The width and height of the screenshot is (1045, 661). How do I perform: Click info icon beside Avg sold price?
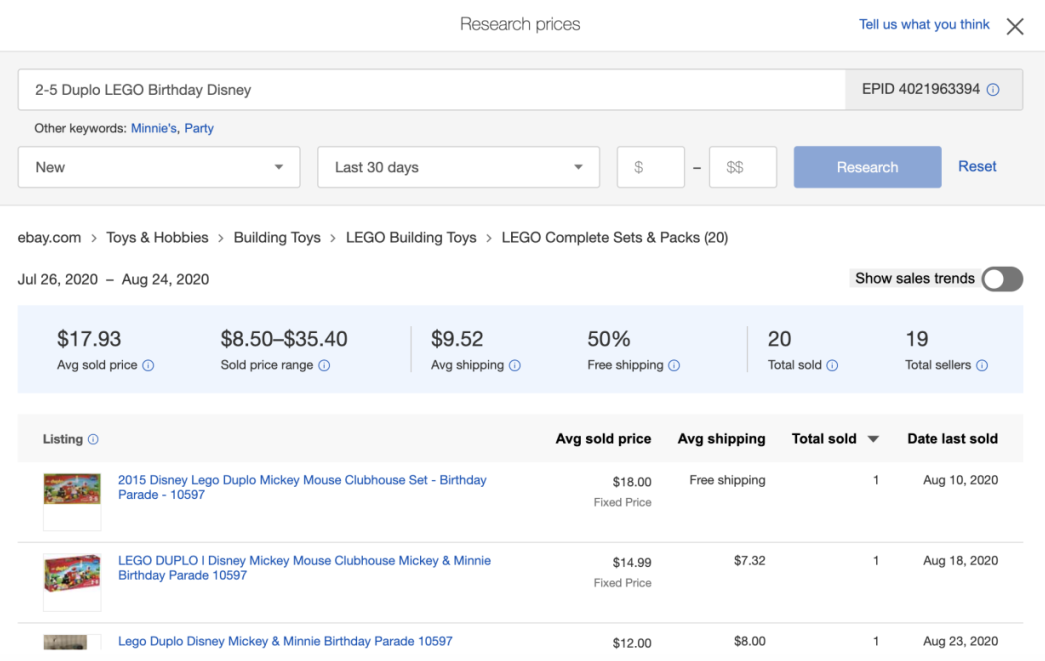(148, 366)
